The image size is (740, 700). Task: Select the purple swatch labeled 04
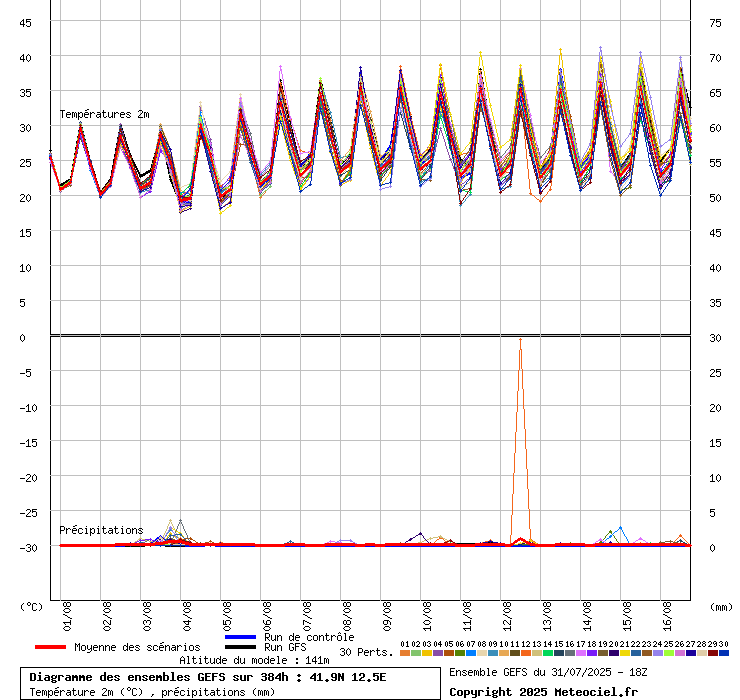click(x=438, y=653)
